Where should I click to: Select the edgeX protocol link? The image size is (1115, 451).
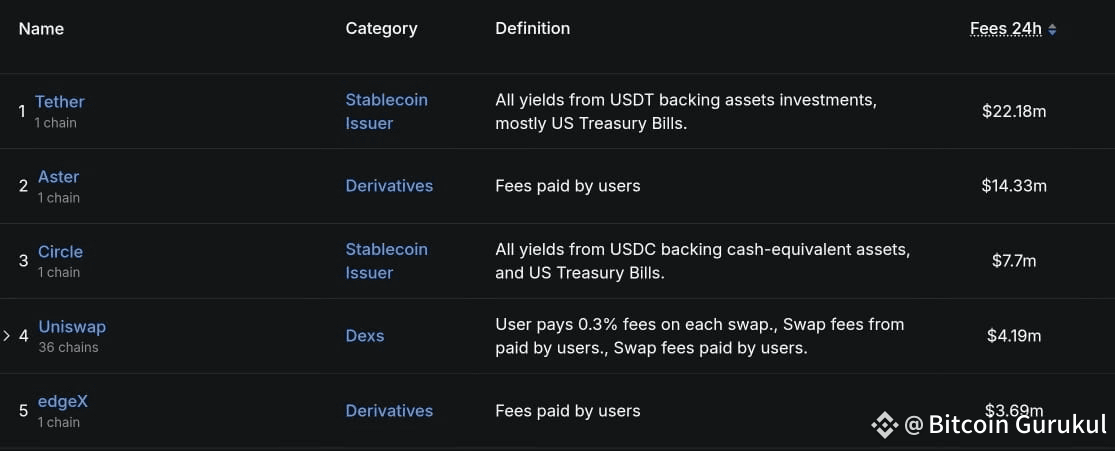point(63,401)
